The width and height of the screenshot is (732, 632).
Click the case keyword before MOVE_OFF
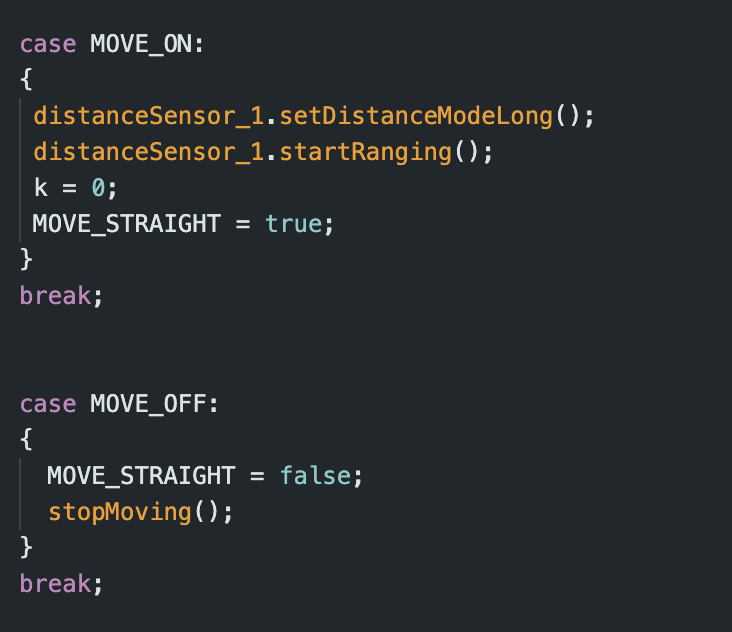(48, 403)
